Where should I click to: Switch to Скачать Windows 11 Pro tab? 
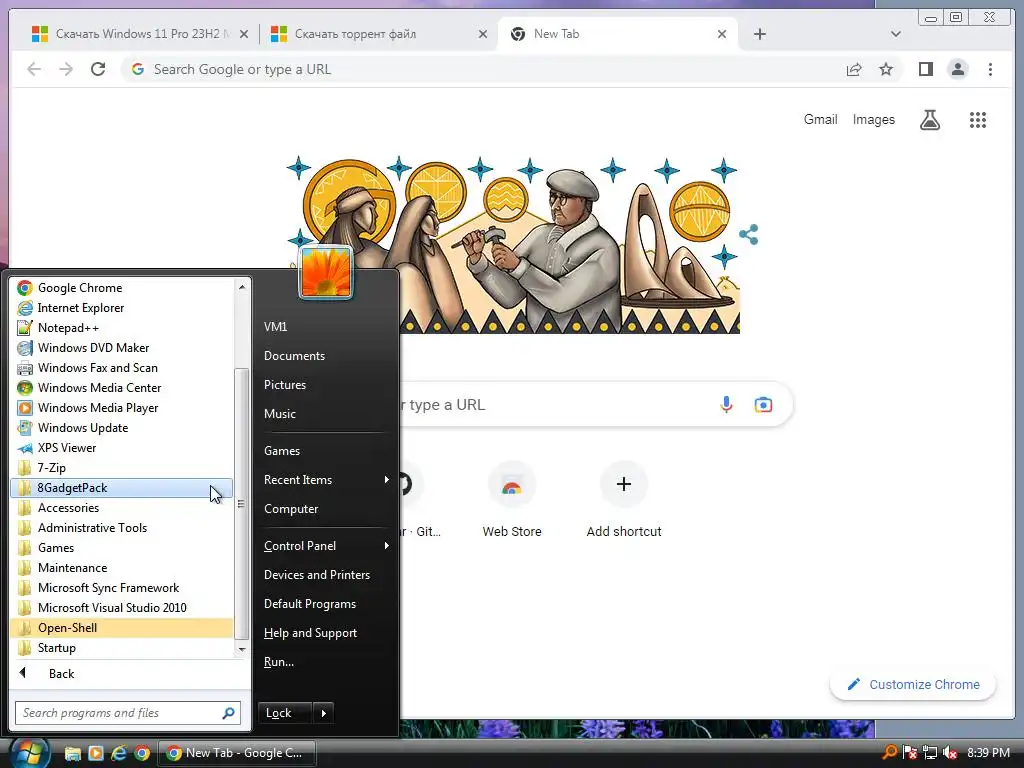click(138, 34)
